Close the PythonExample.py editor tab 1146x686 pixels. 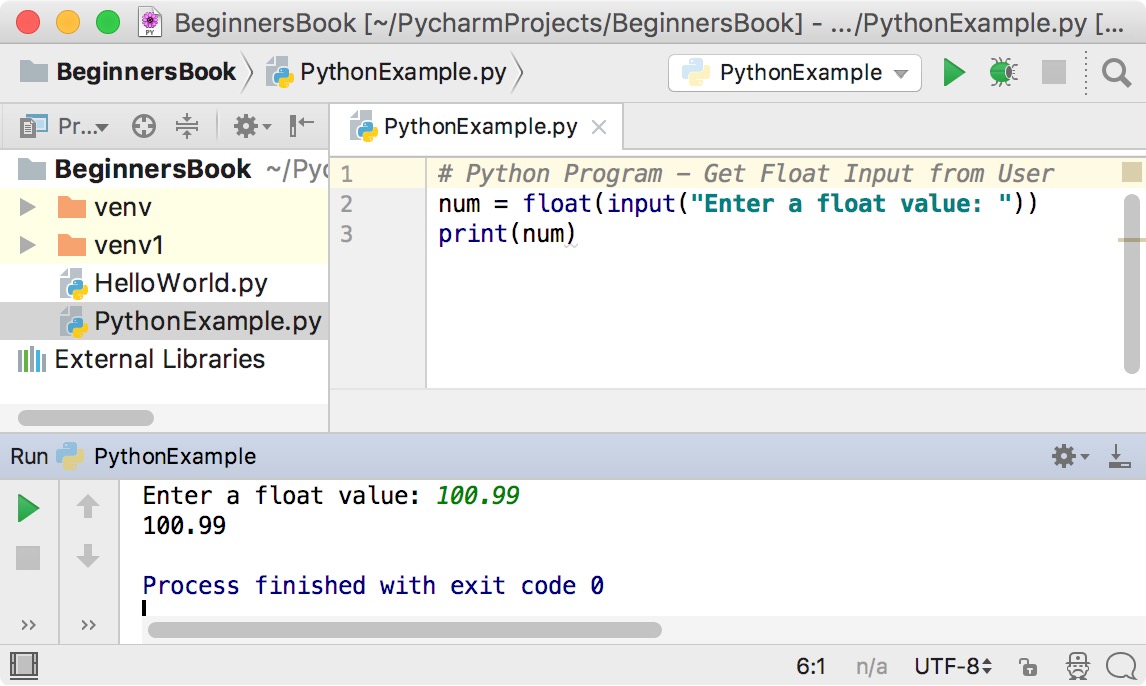pos(599,127)
